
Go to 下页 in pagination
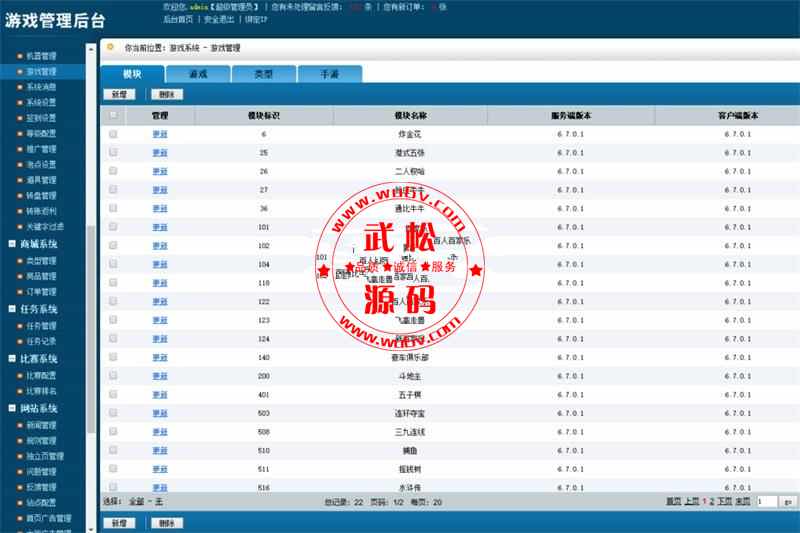pyautogui.click(x=725, y=502)
